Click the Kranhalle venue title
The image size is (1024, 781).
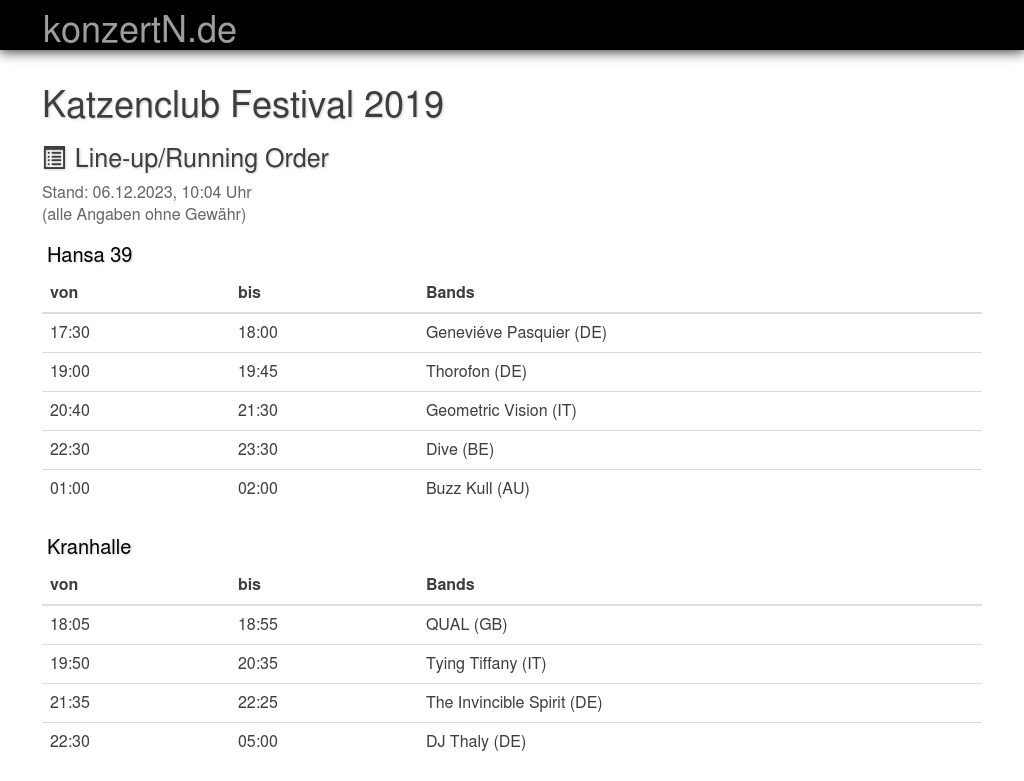pyautogui.click(x=89, y=547)
